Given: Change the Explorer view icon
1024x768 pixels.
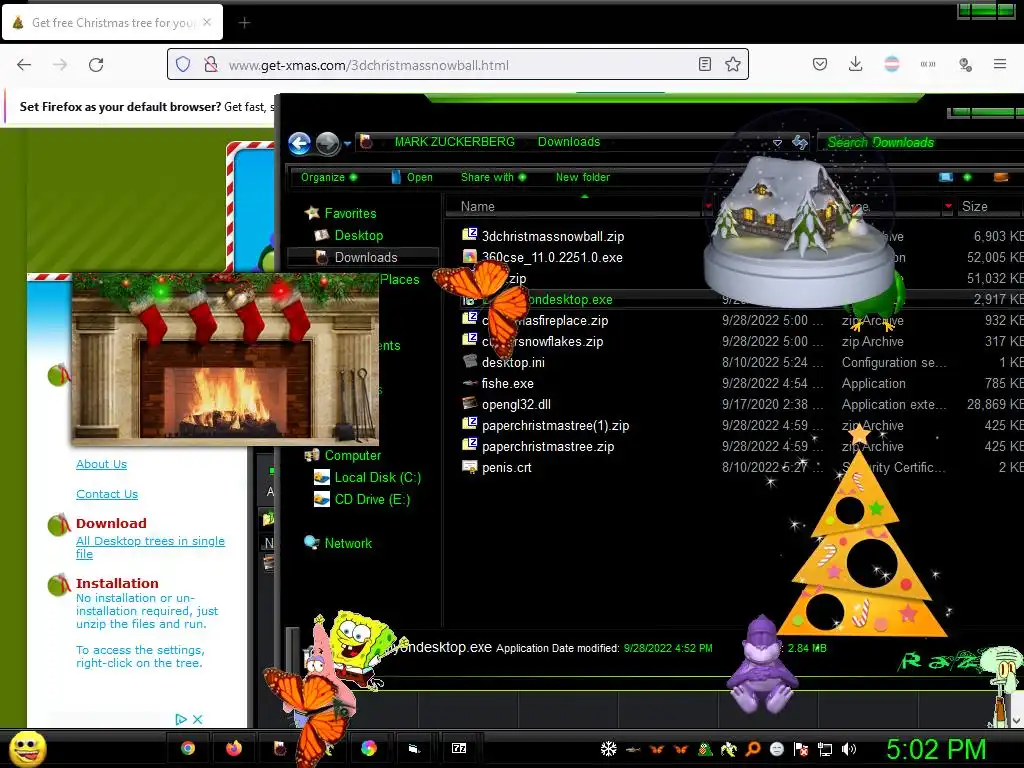Looking at the screenshot, I should (946, 177).
